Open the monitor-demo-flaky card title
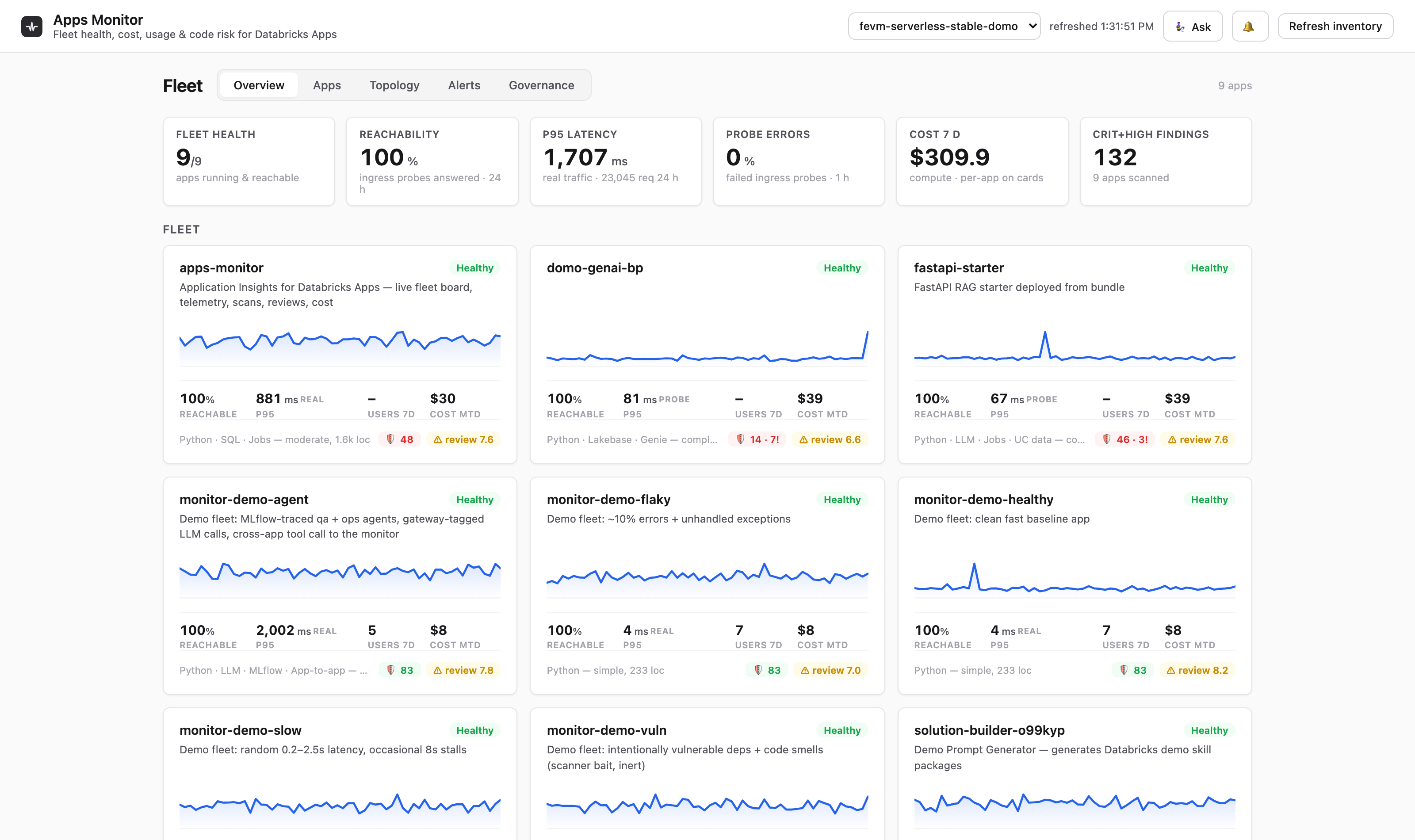1415x840 pixels. coord(608,499)
